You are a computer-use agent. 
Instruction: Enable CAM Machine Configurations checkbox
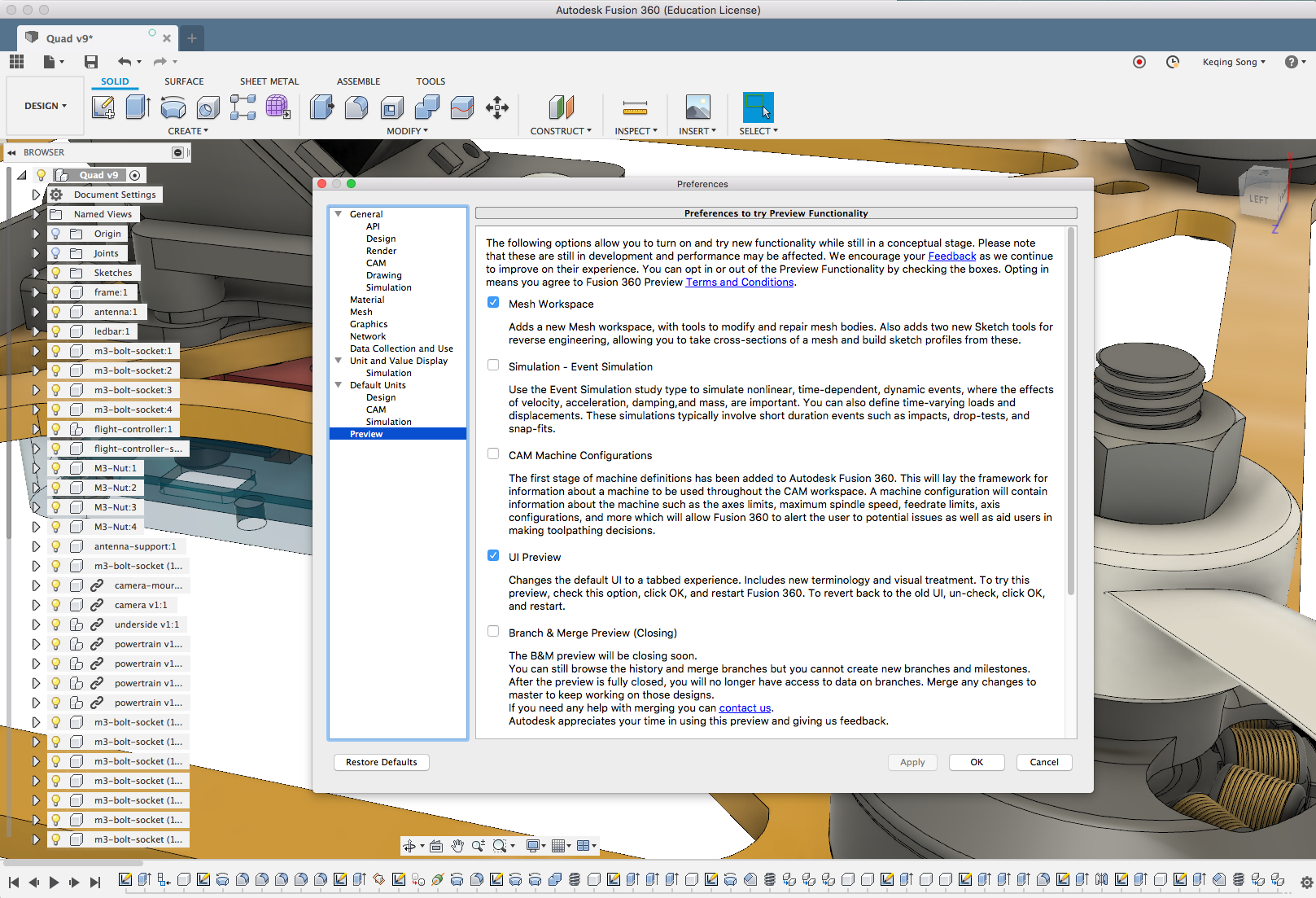[x=493, y=454]
